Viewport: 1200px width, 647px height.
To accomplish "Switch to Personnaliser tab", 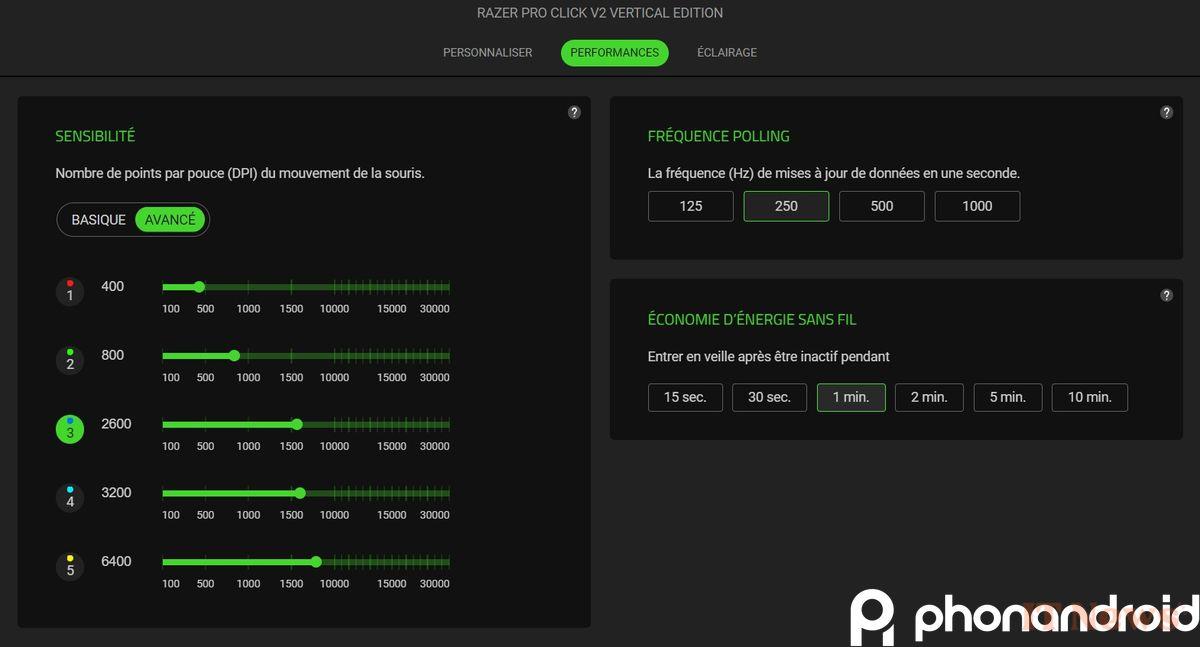I will (488, 52).
